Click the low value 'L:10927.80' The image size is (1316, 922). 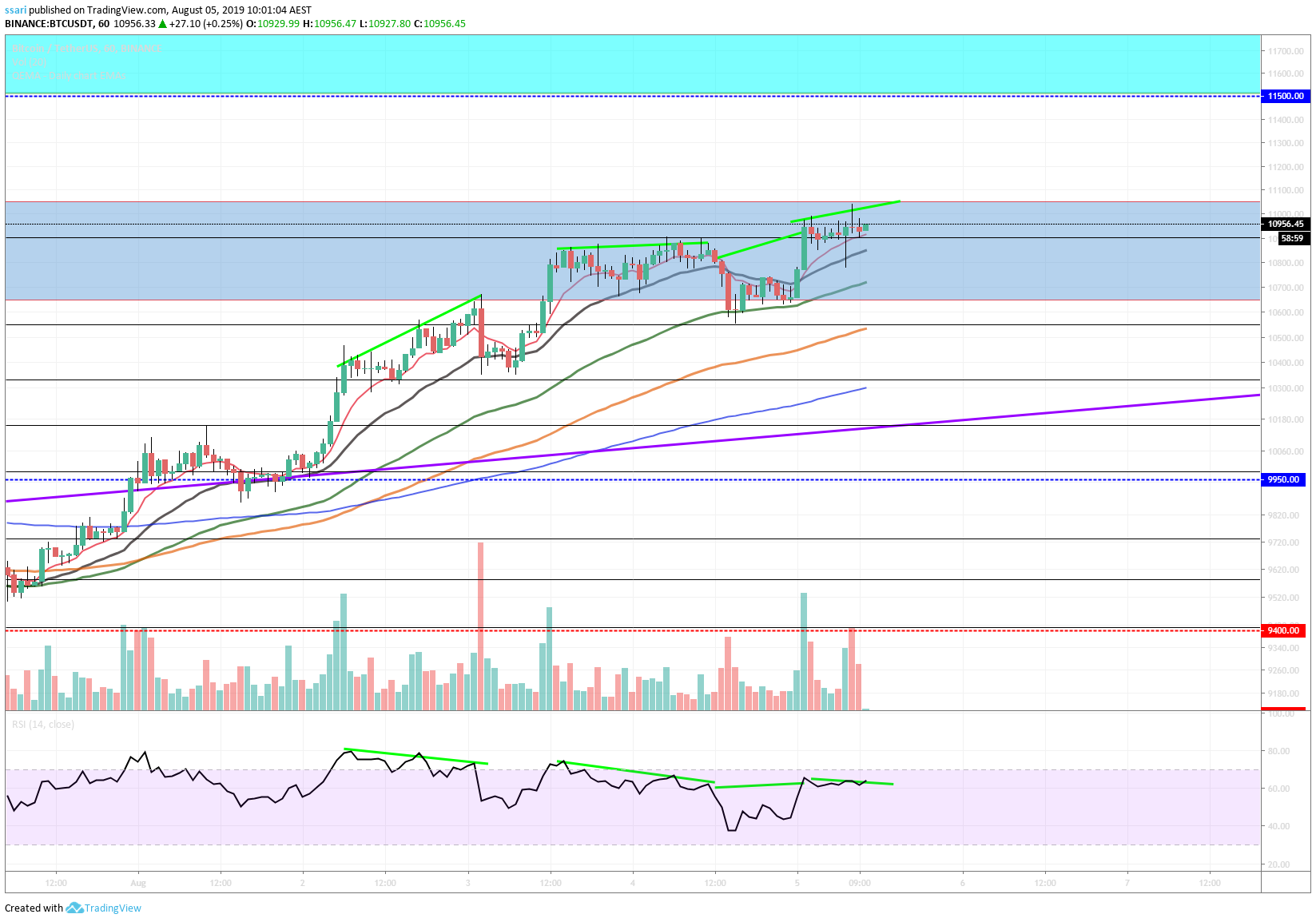click(384, 24)
